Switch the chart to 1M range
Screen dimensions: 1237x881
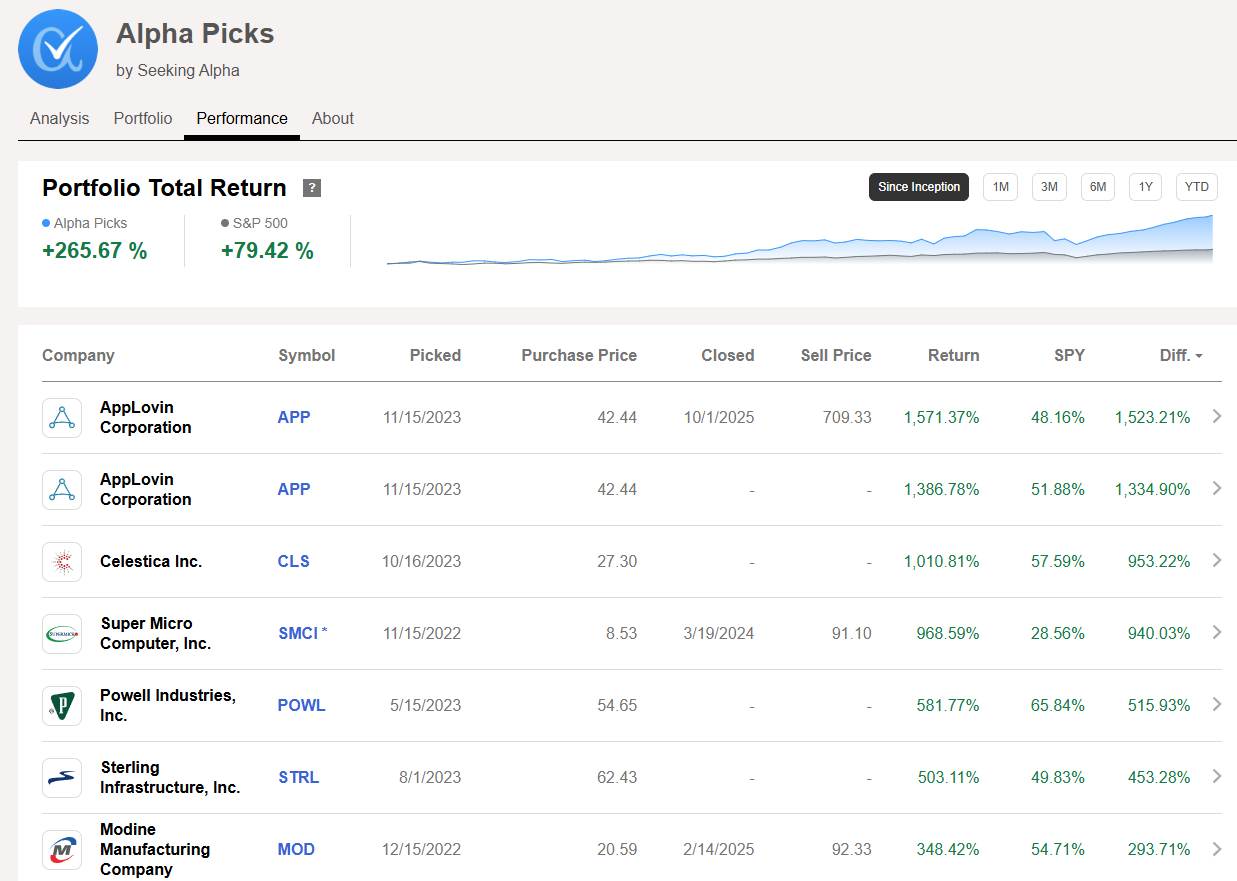click(x=1000, y=187)
